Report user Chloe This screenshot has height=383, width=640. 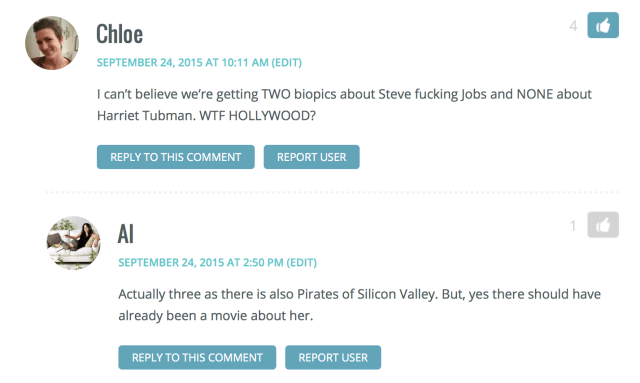tap(311, 157)
